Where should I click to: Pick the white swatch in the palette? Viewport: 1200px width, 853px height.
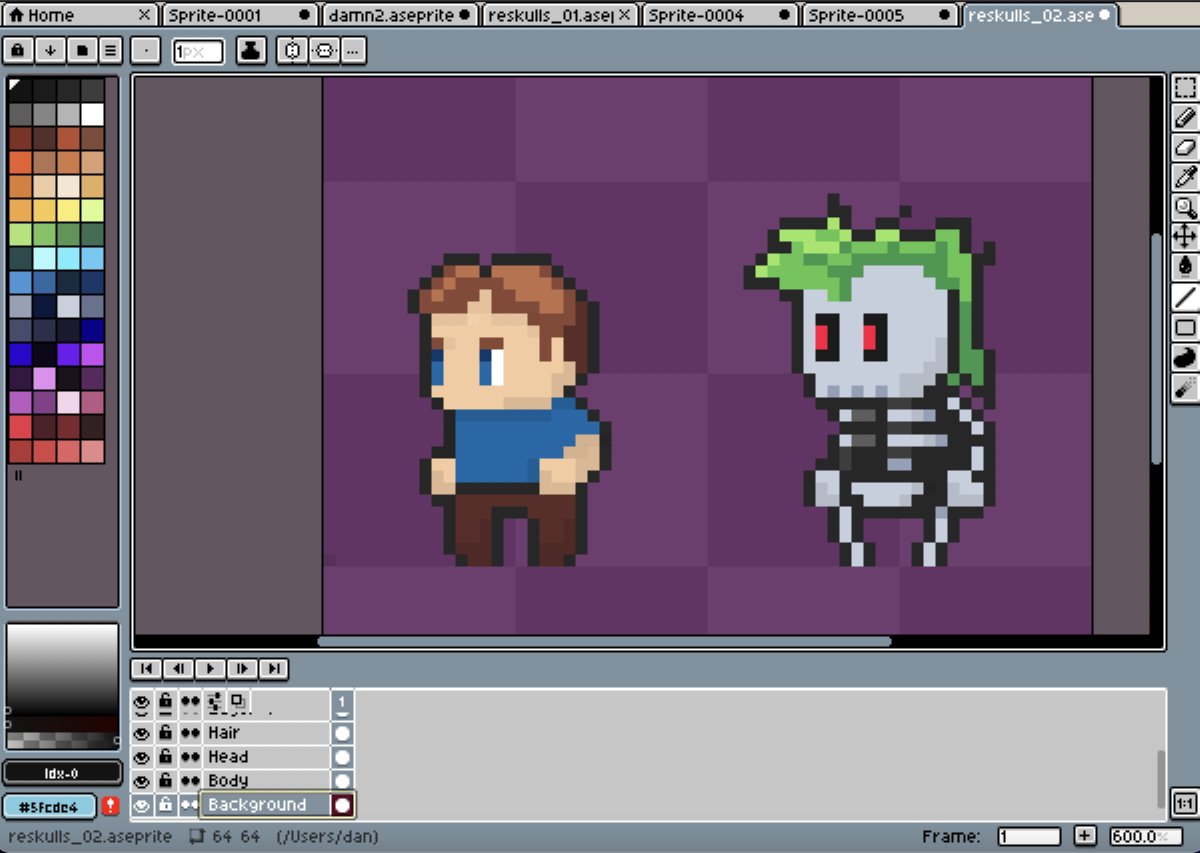tap(92, 114)
